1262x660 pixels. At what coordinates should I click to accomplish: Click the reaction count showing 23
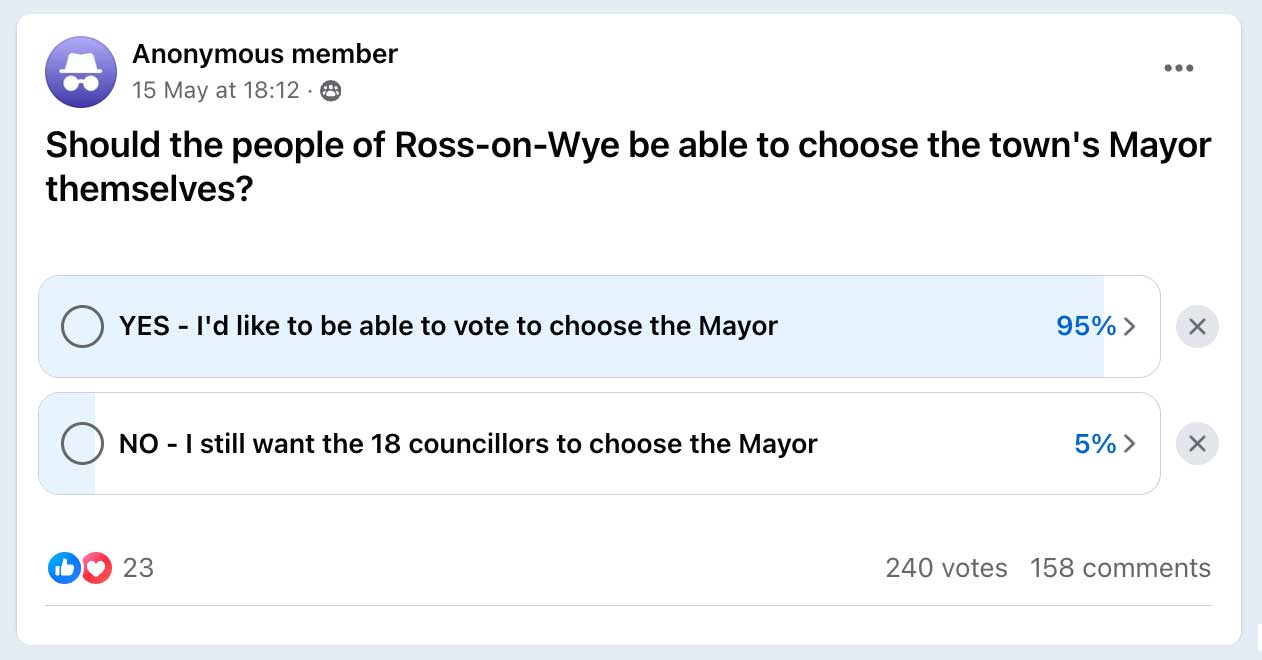[x=138, y=568]
